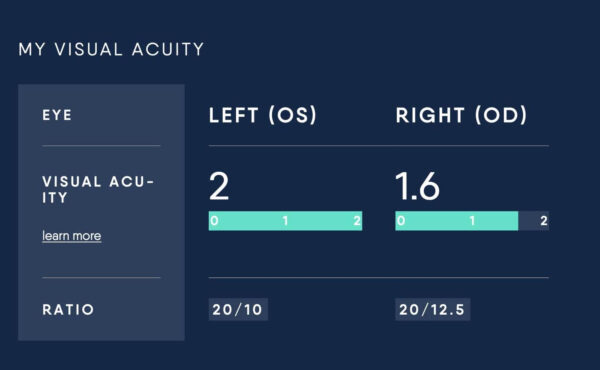Click the RATIO row label
The height and width of the screenshot is (370, 600).
[68, 309]
